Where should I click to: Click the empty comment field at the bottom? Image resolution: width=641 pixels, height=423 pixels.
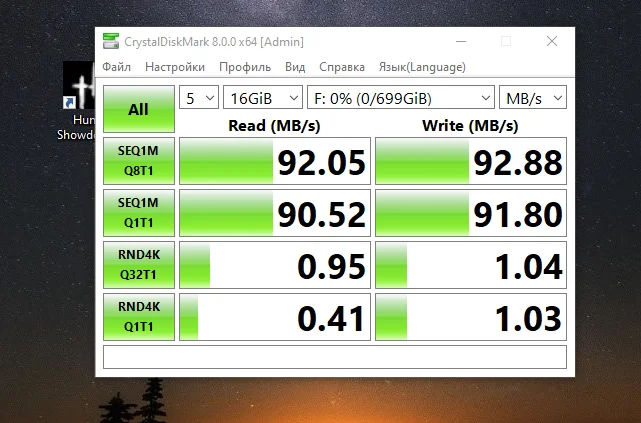(335, 357)
